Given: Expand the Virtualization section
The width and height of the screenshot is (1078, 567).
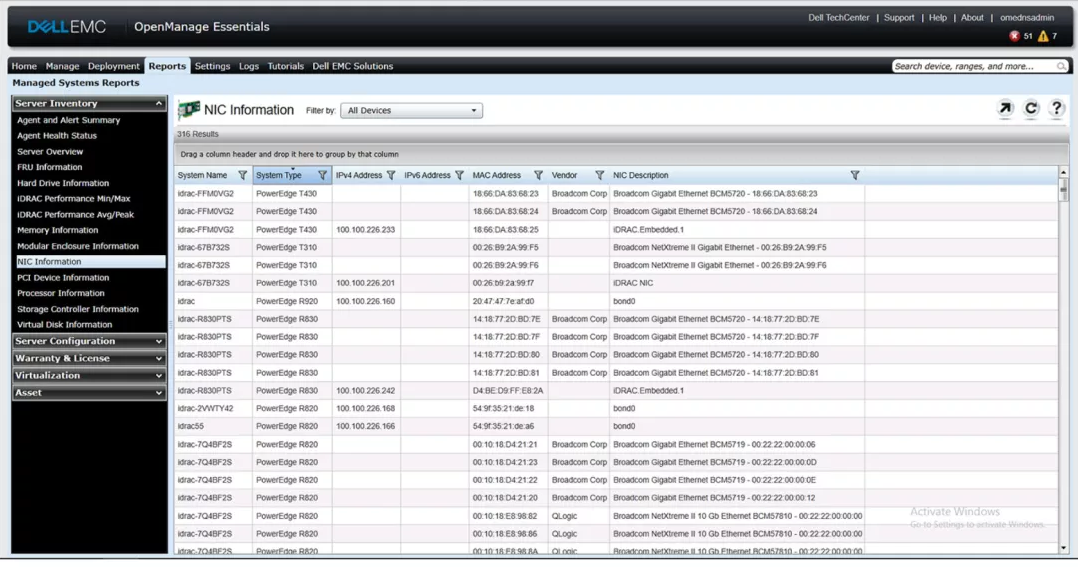Looking at the screenshot, I should (89, 375).
